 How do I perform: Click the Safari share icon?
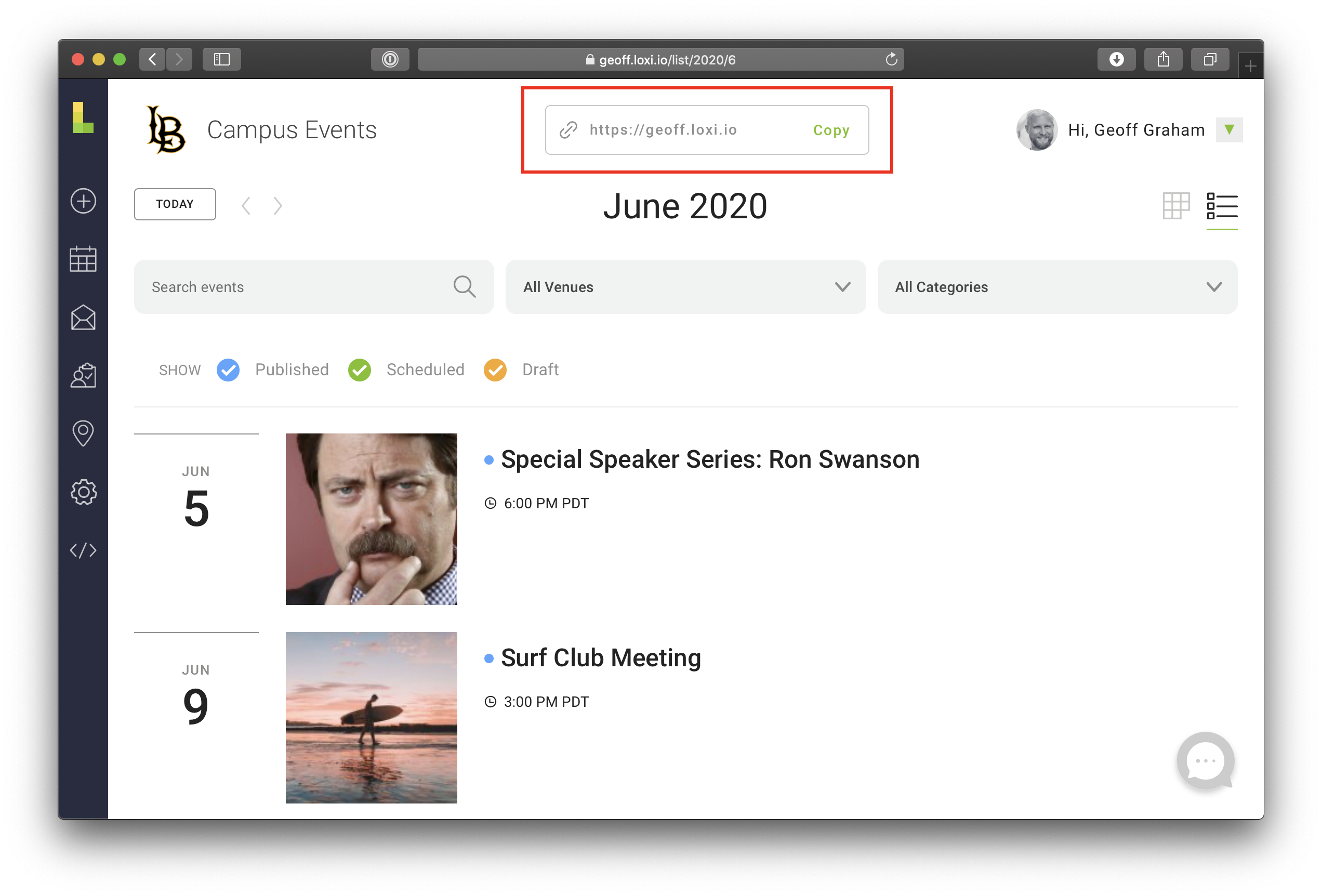pyautogui.click(x=1162, y=59)
